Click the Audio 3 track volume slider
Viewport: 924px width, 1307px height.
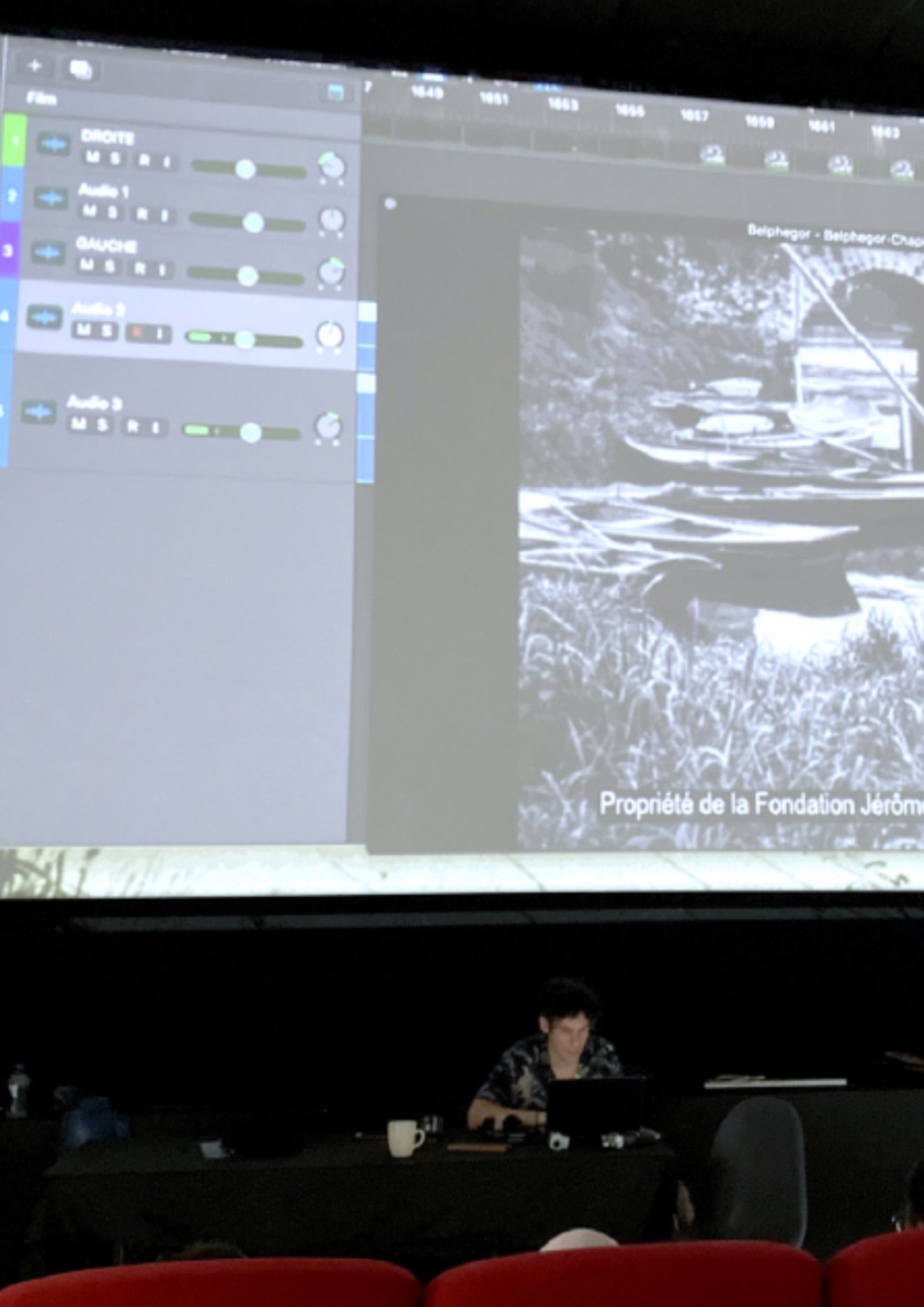click(x=241, y=432)
